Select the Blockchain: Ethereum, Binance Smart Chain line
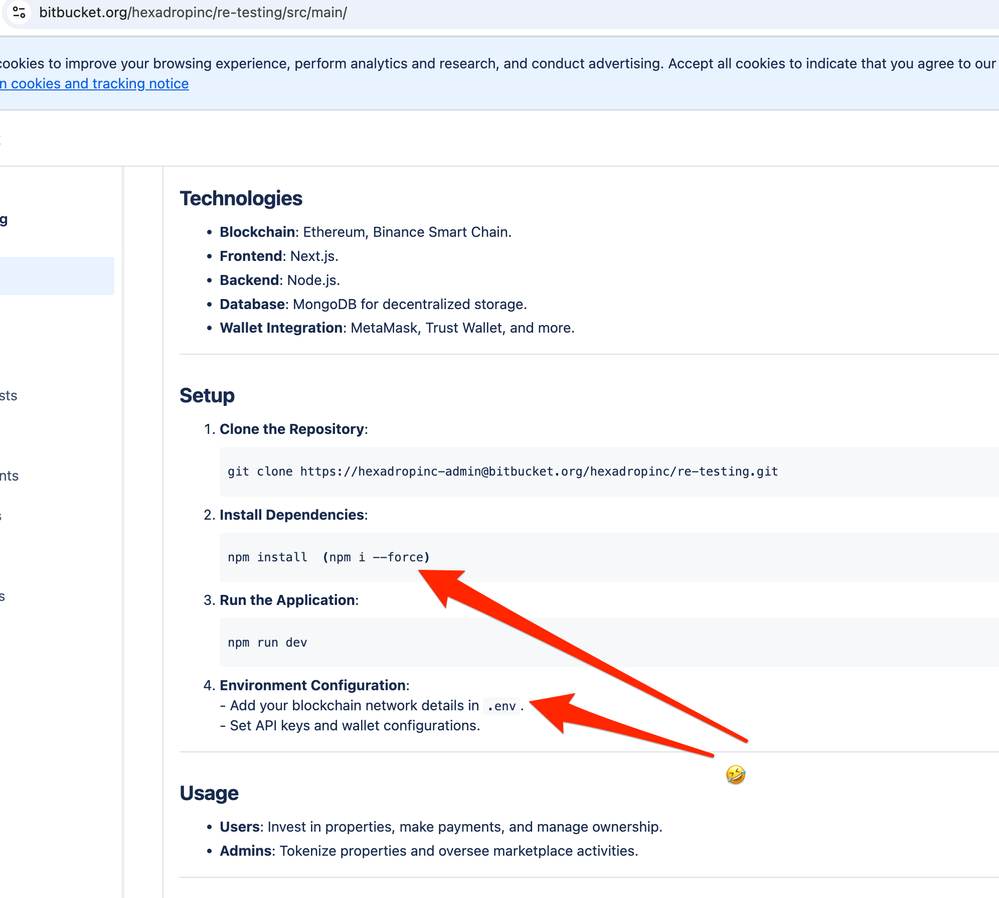Image resolution: width=999 pixels, height=898 pixels. tap(366, 232)
